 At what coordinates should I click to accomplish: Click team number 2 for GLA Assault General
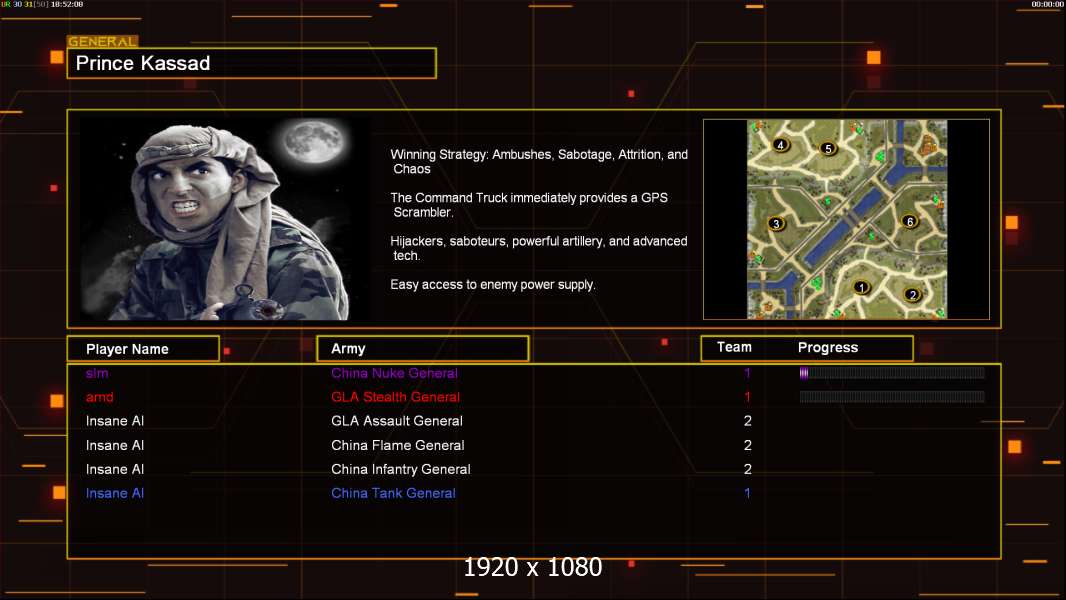748,421
